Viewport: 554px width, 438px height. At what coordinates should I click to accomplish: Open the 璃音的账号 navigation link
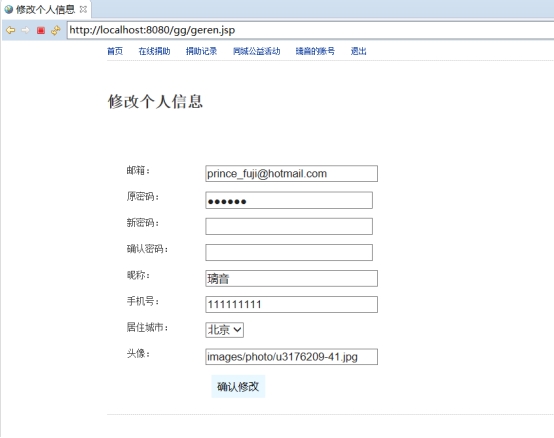(x=315, y=51)
